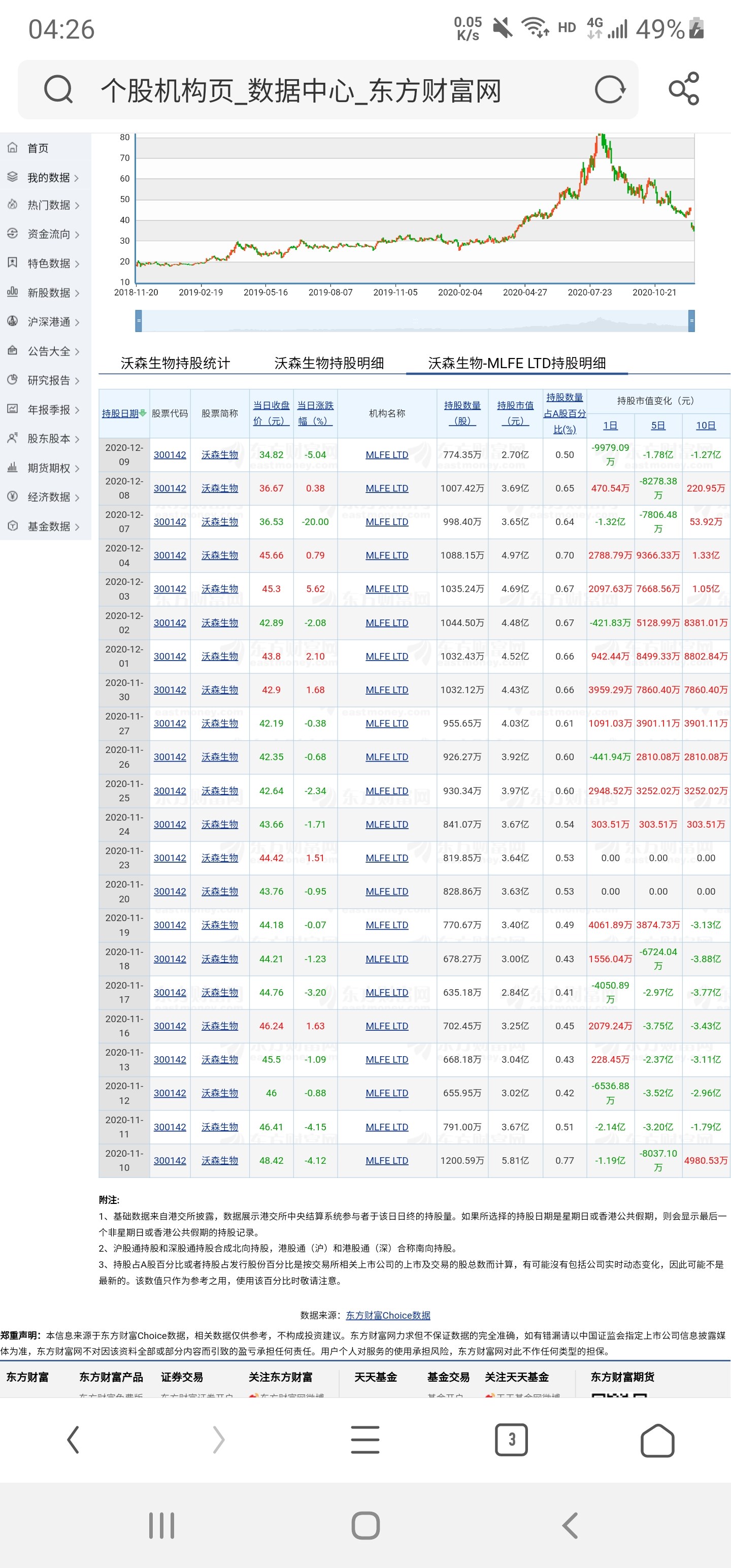Open Android recent apps button

click(x=161, y=1525)
